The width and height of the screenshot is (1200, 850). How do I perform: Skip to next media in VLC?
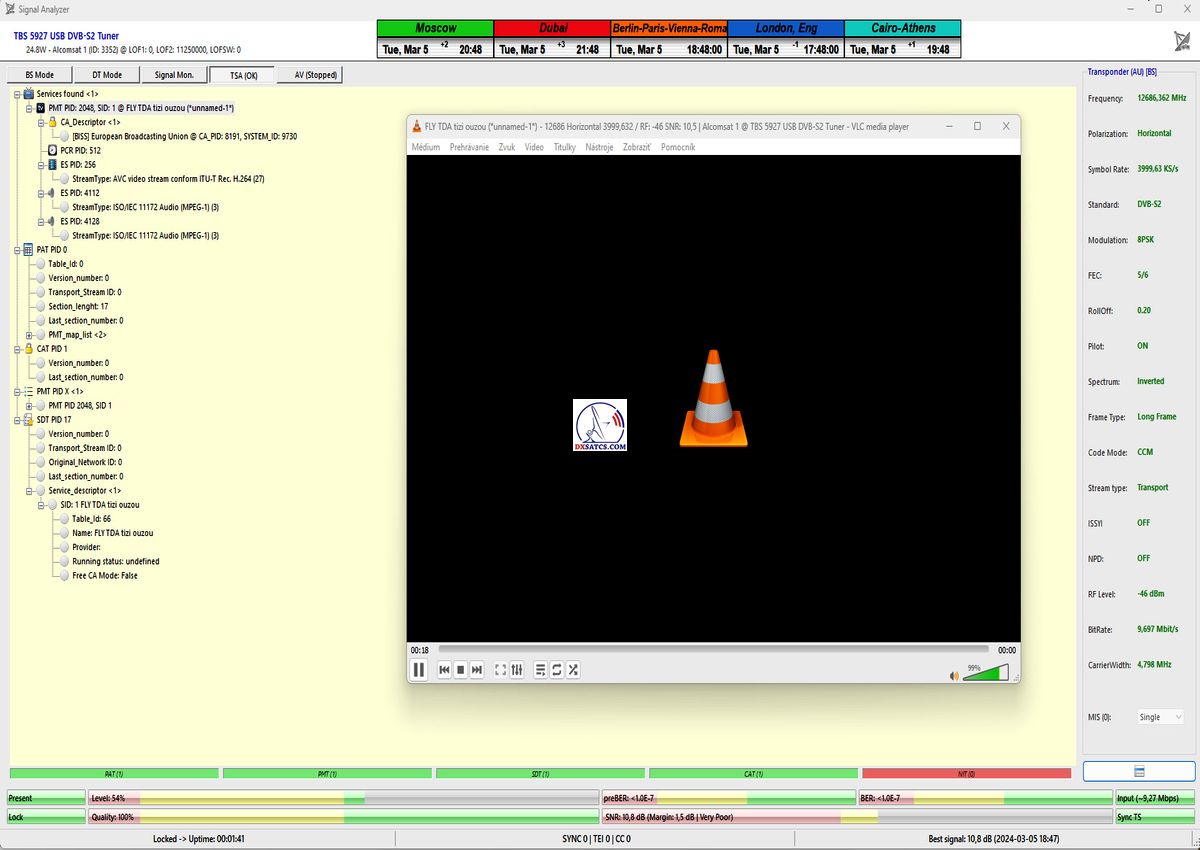pos(477,670)
